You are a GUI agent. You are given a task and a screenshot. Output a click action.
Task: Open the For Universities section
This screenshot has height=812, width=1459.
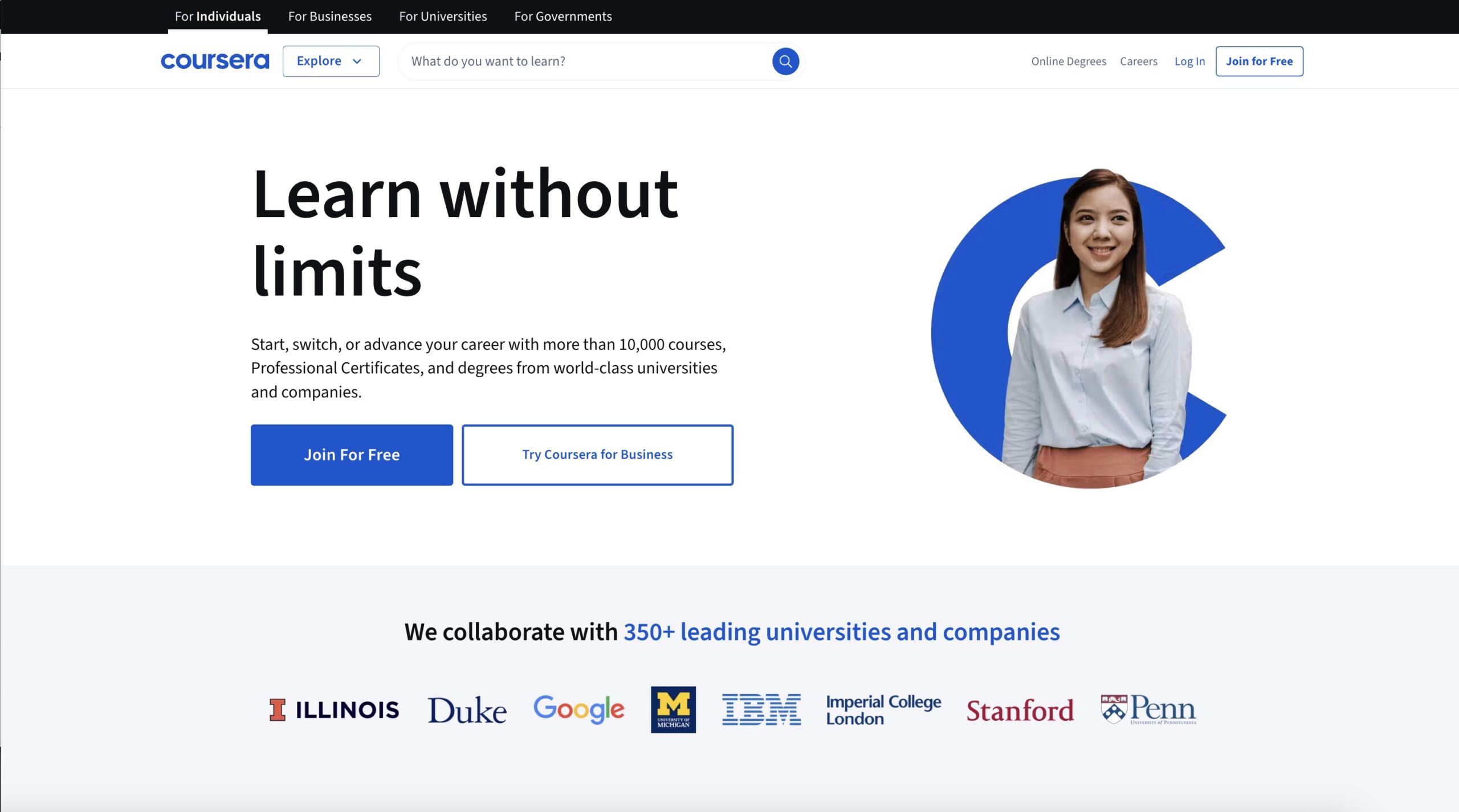pyautogui.click(x=443, y=16)
